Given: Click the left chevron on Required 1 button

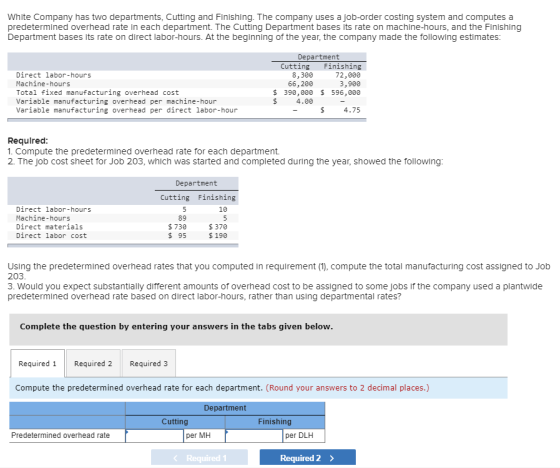Looking at the screenshot, I should 175,458.
